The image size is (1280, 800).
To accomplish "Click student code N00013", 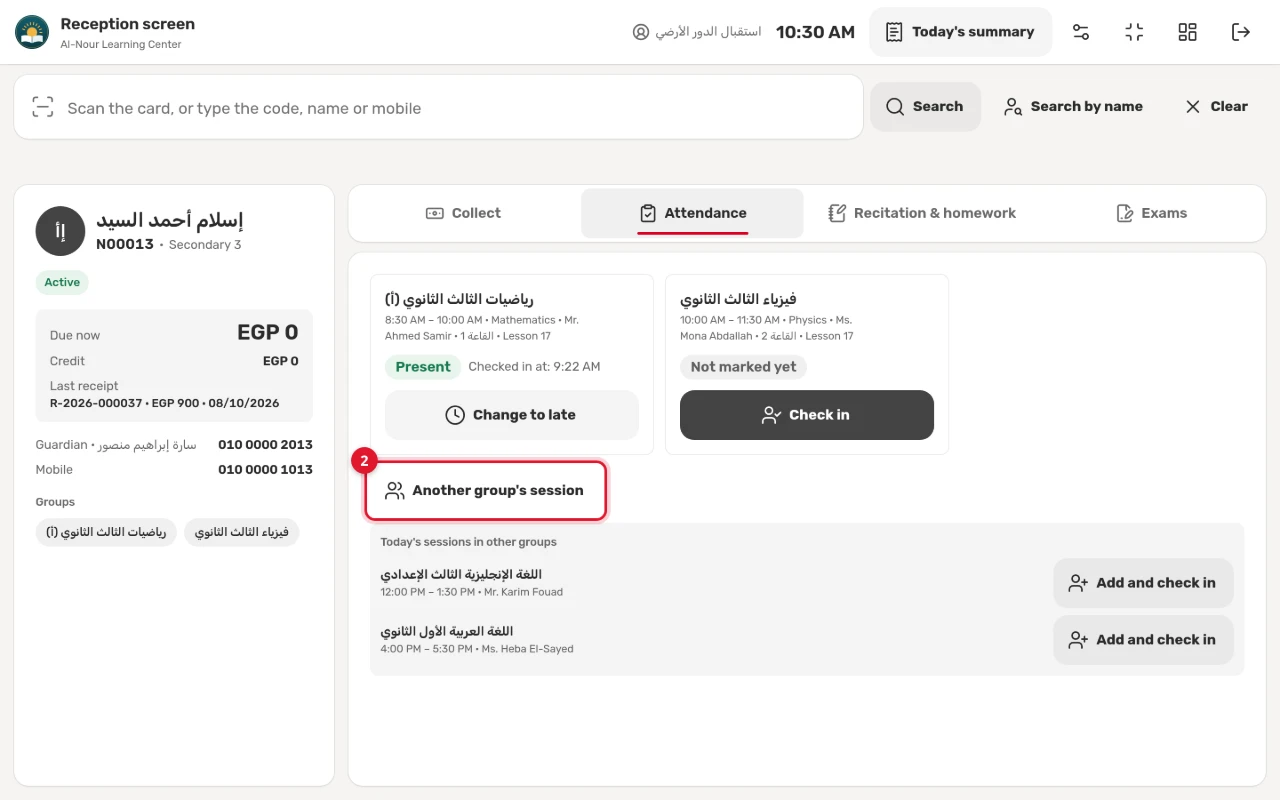I will pyautogui.click(x=125, y=244).
